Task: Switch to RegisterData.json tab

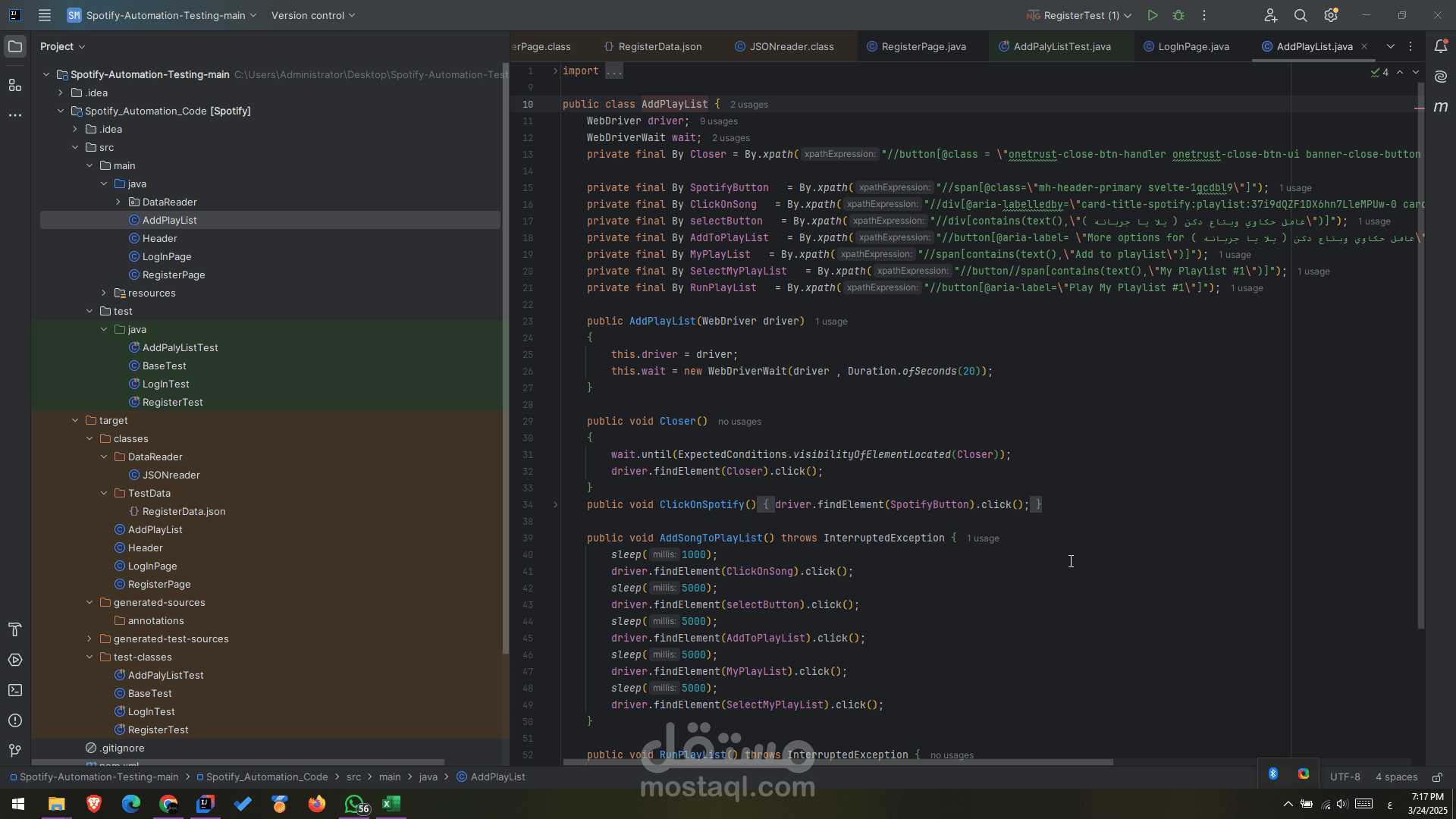Action: point(653,46)
